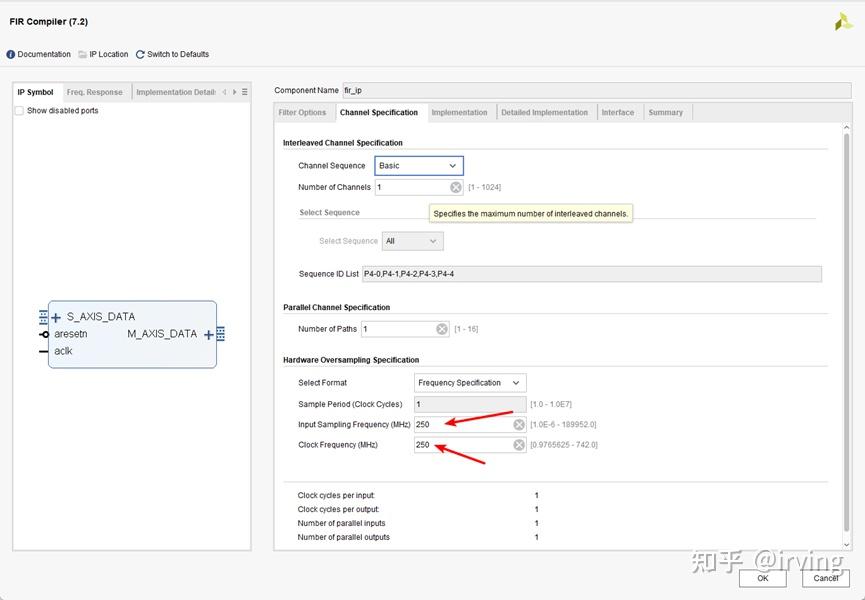Click the Switch to Defaults refresh icon

[x=140, y=55]
